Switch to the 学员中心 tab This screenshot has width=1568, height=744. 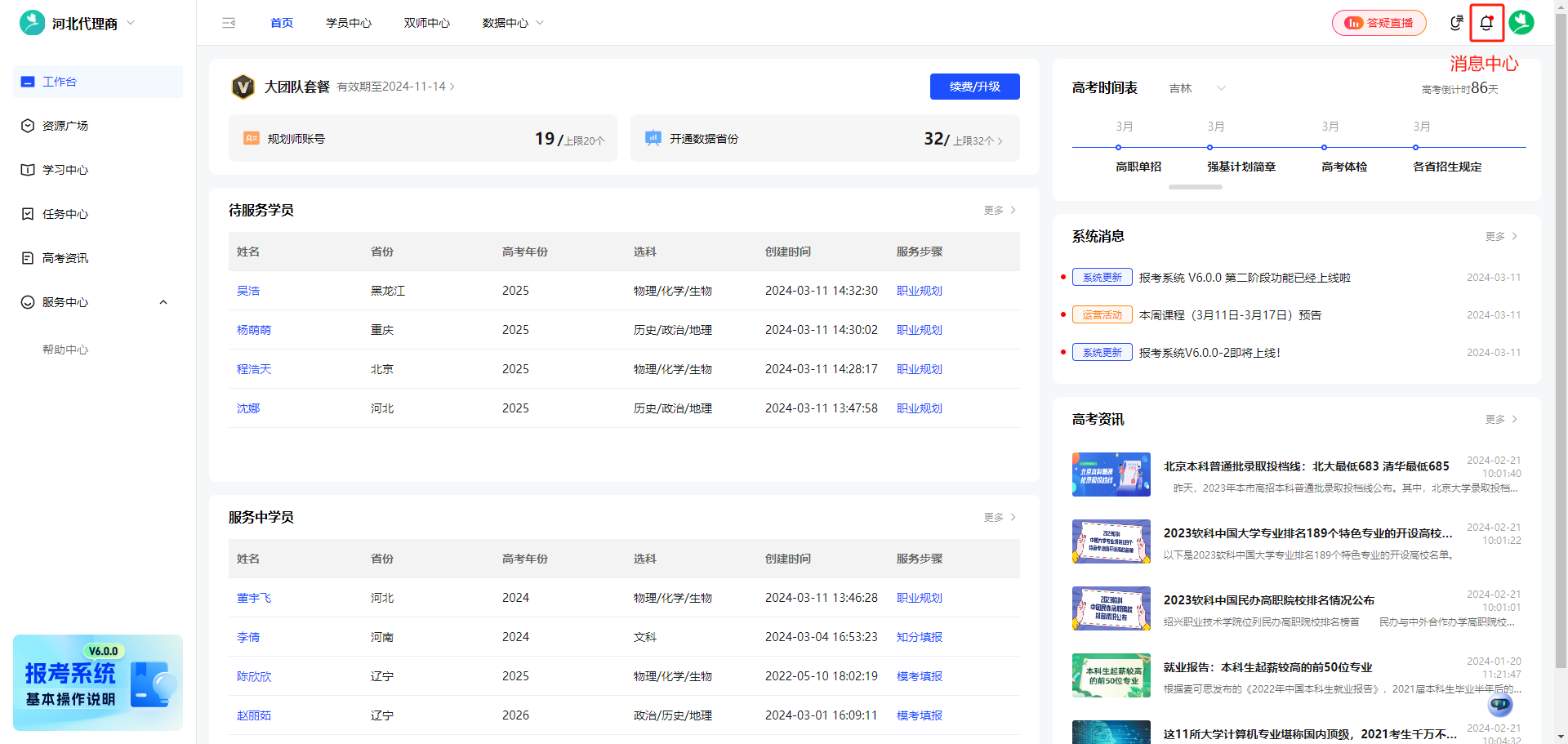(349, 23)
